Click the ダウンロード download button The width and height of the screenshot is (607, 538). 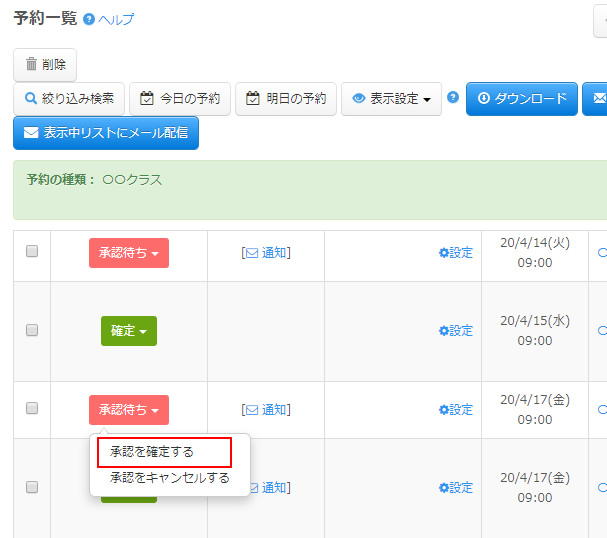[x=521, y=99]
